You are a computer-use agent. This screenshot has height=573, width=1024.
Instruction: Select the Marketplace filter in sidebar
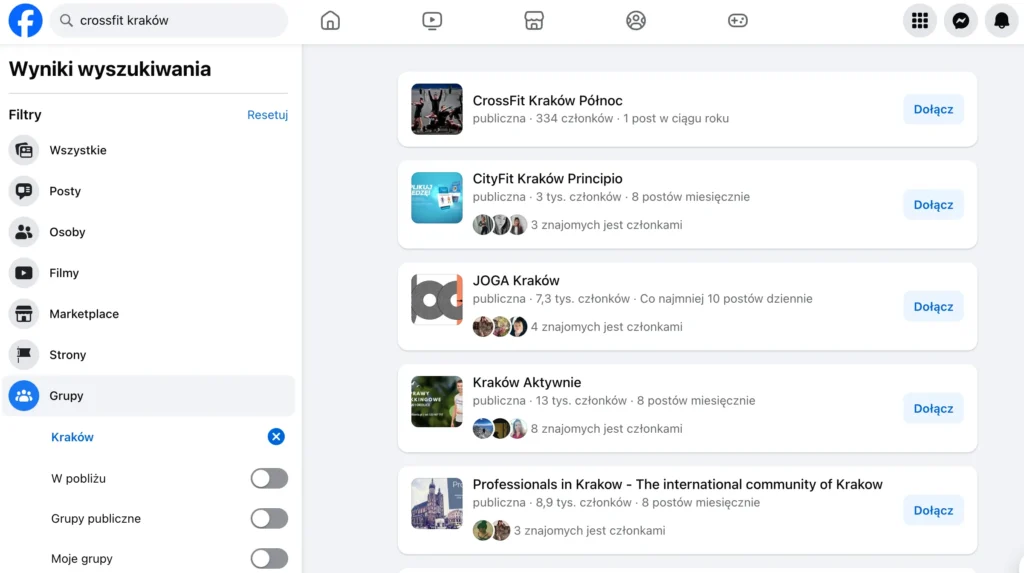coord(148,314)
